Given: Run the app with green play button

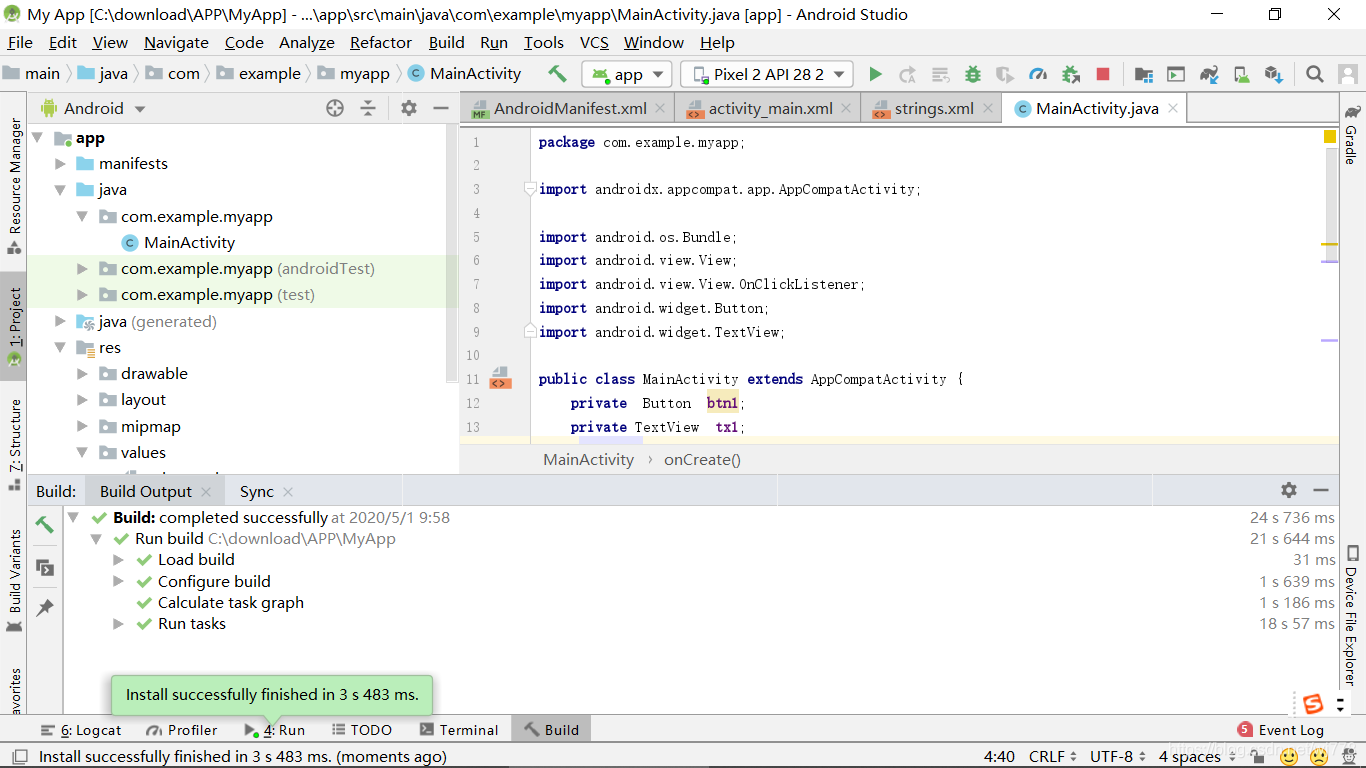Looking at the screenshot, I should pos(875,74).
